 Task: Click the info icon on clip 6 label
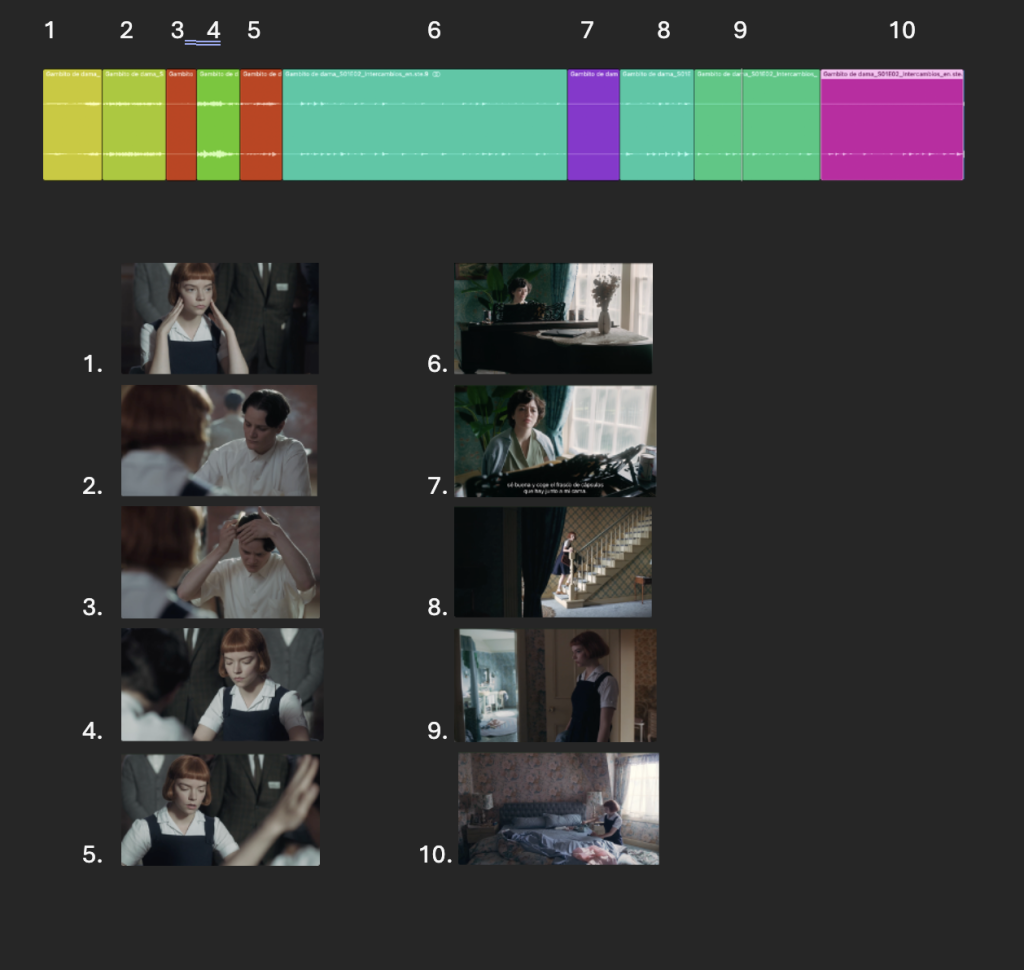click(436, 74)
